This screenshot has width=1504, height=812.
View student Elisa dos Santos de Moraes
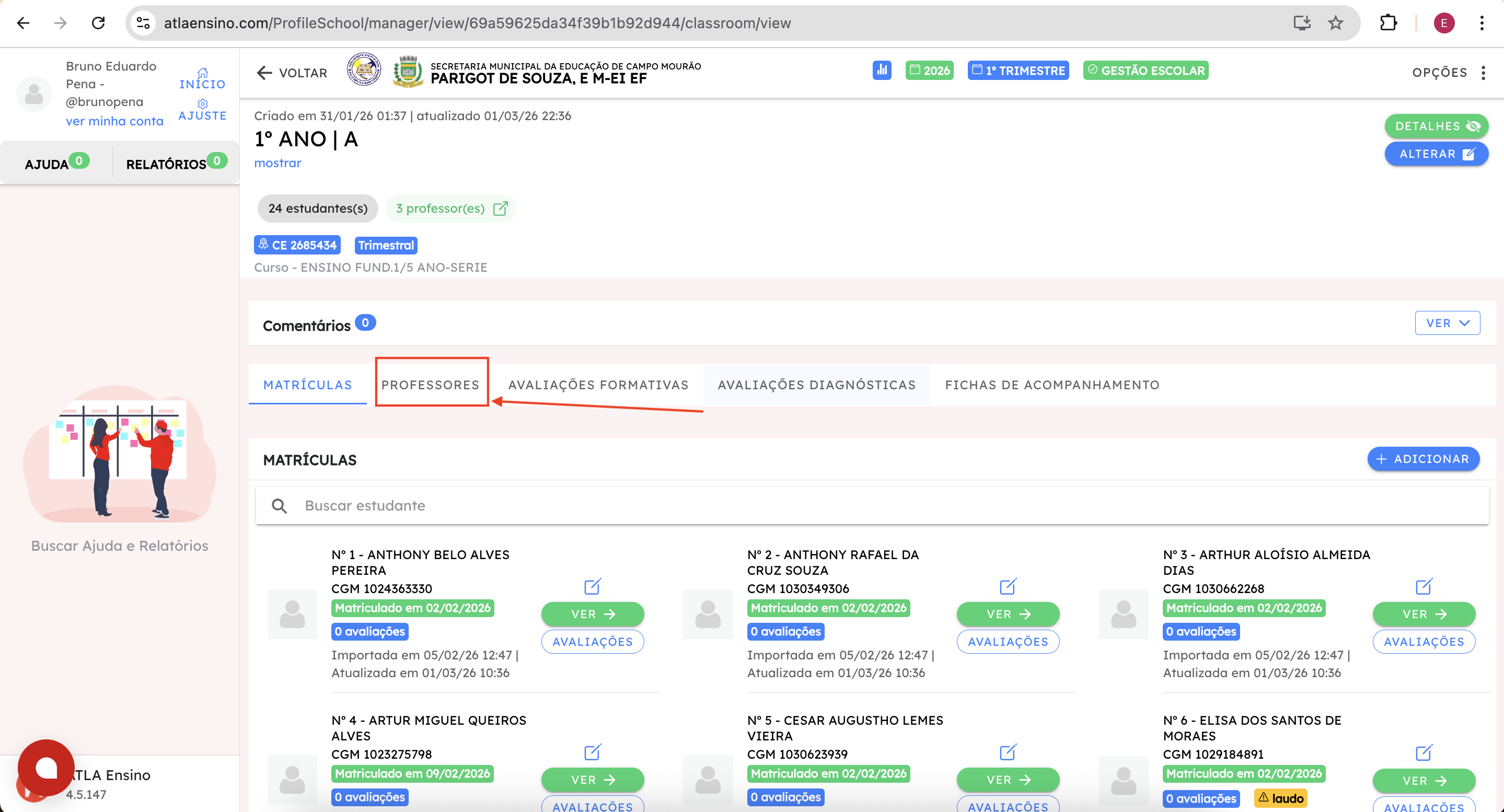click(x=1424, y=781)
